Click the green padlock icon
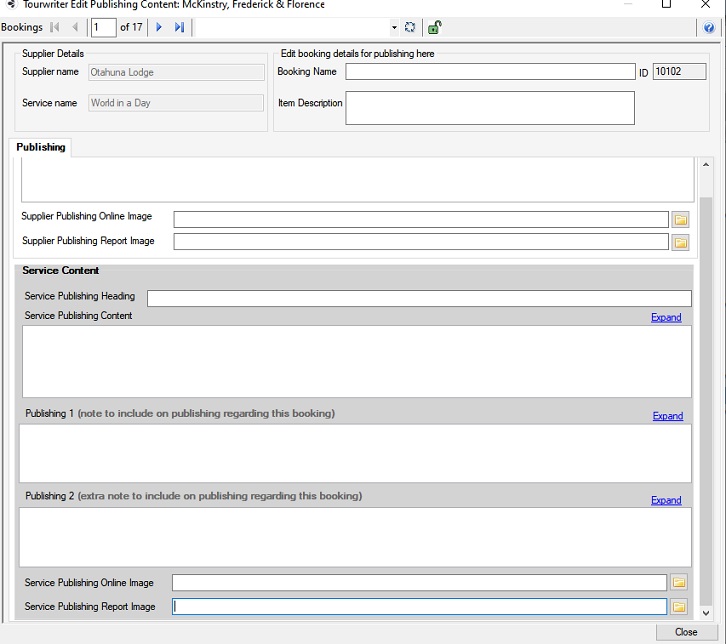The image size is (726, 644). click(434, 27)
